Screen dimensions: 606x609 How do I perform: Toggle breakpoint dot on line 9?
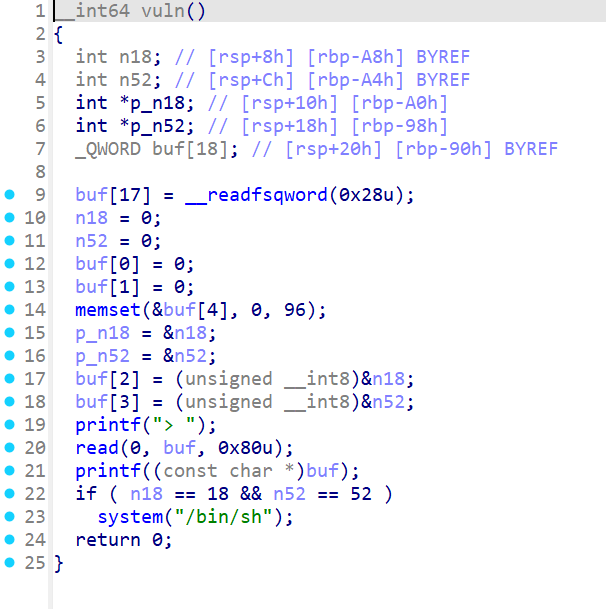pyautogui.click(x=9, y=194)
